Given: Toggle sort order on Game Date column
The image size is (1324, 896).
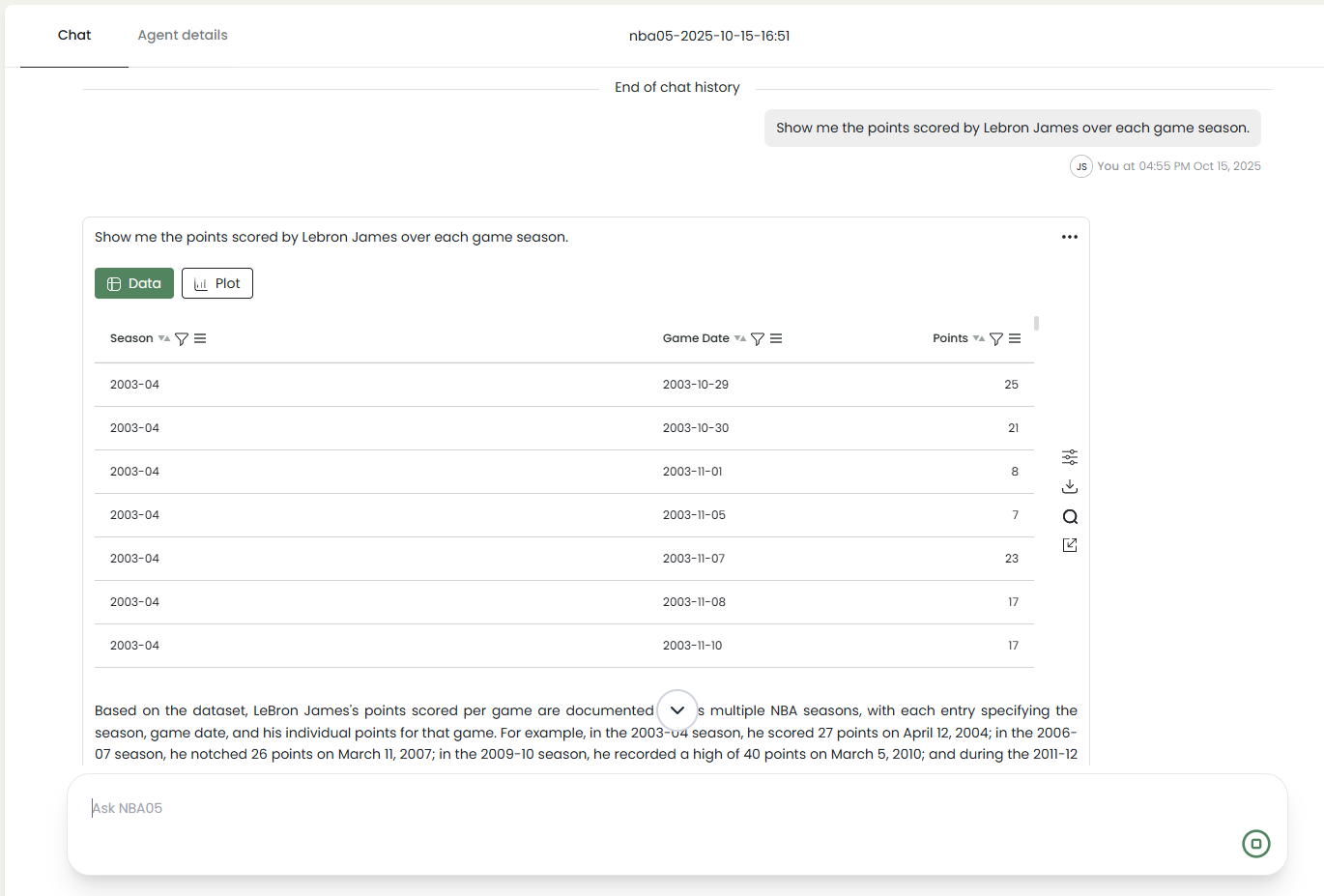Looking at the screenshot, I should pyautogui.click(x=740, y=338).
